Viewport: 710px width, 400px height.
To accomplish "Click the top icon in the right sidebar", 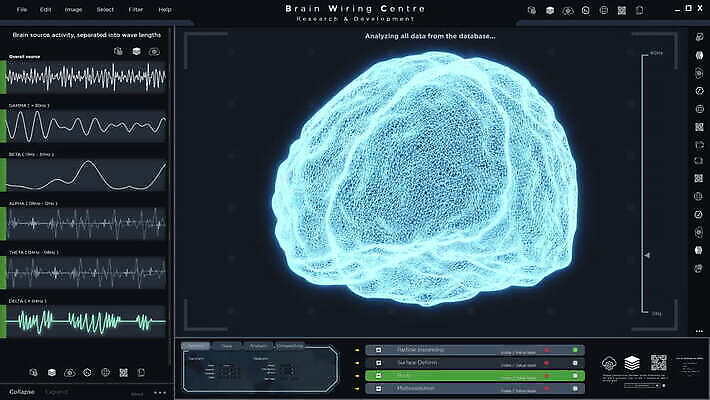I will click(698, 38).
